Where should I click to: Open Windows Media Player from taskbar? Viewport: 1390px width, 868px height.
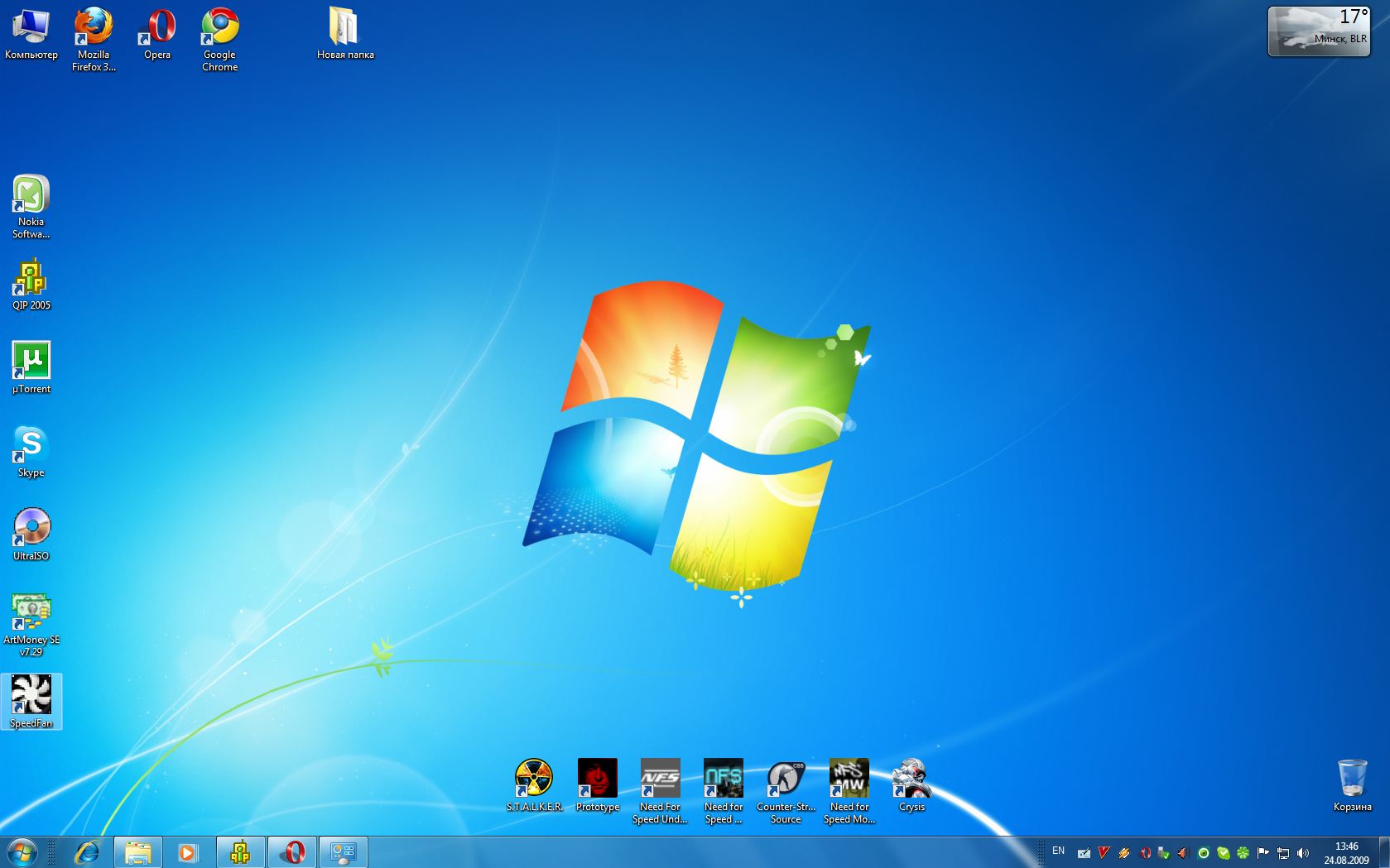coord(189,851)
